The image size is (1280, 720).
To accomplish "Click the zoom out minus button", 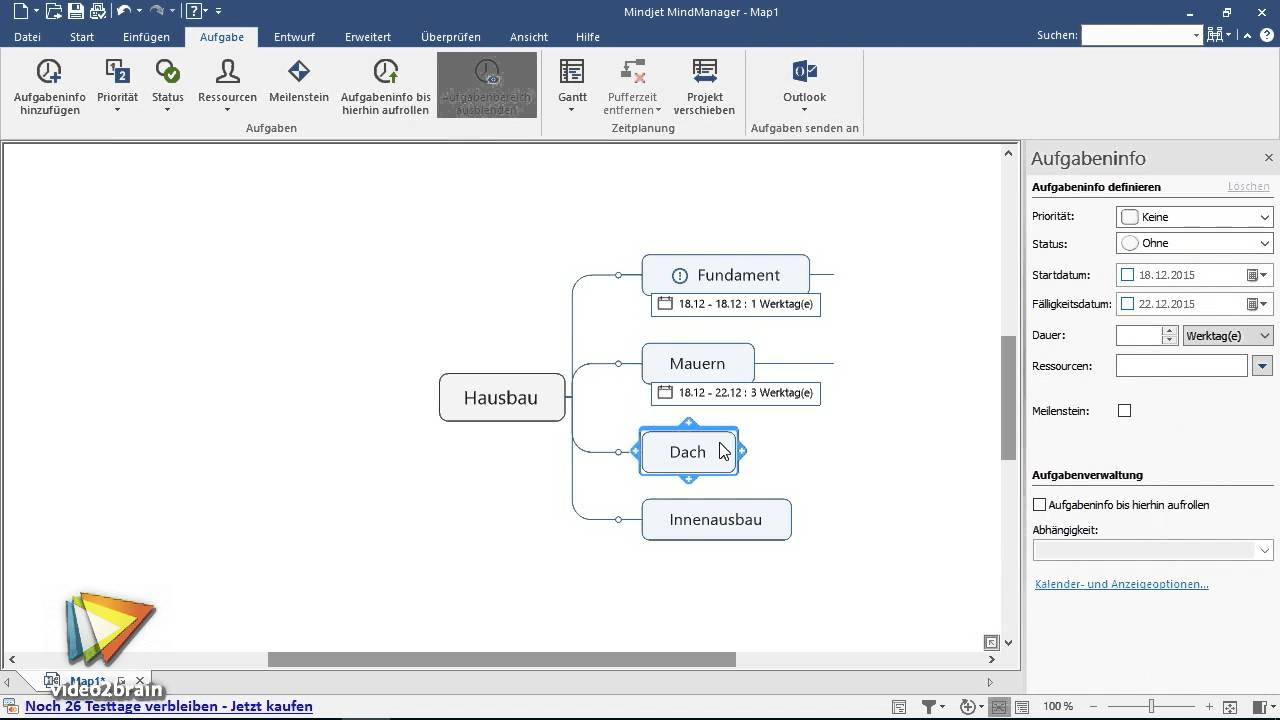I will 1093,707.
